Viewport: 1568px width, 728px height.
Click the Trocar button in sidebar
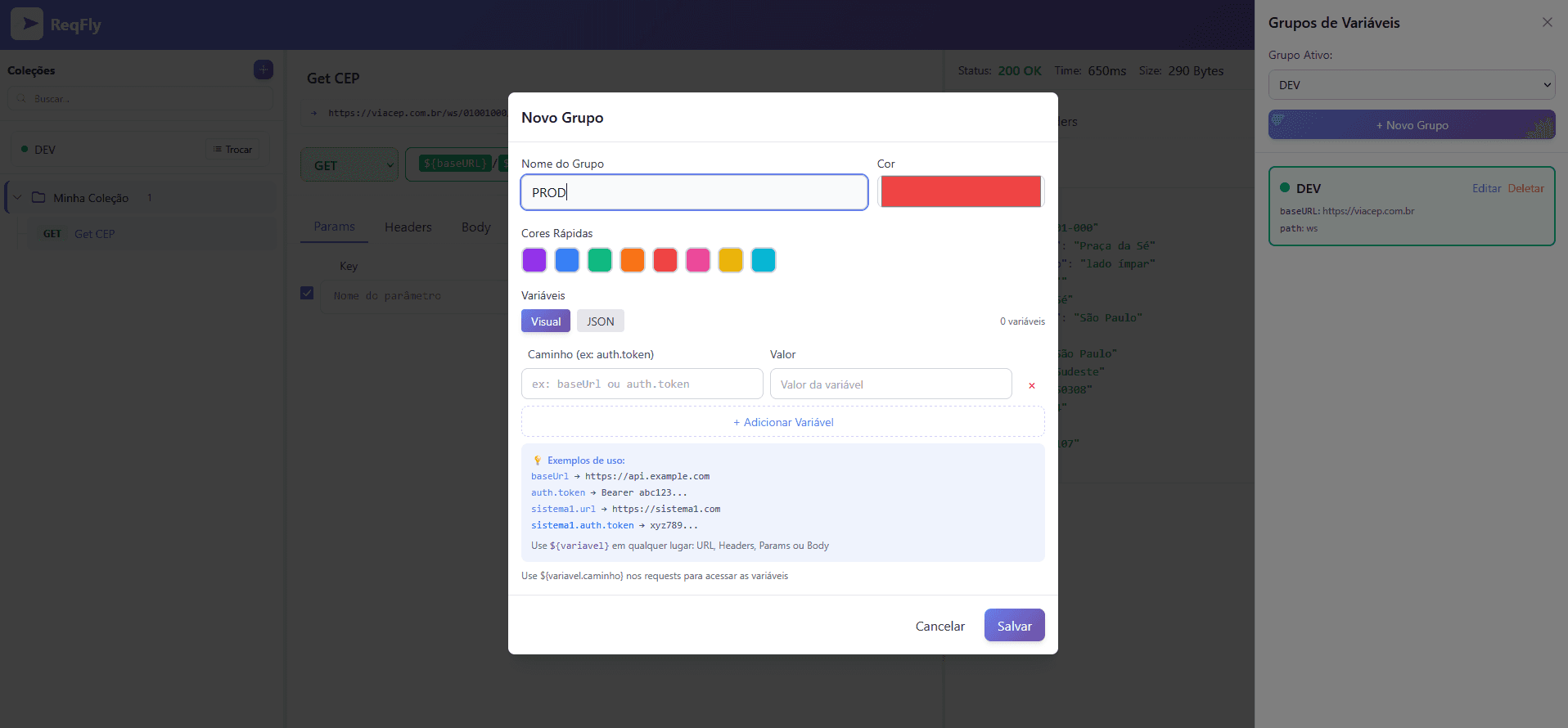tap(233, 149)
